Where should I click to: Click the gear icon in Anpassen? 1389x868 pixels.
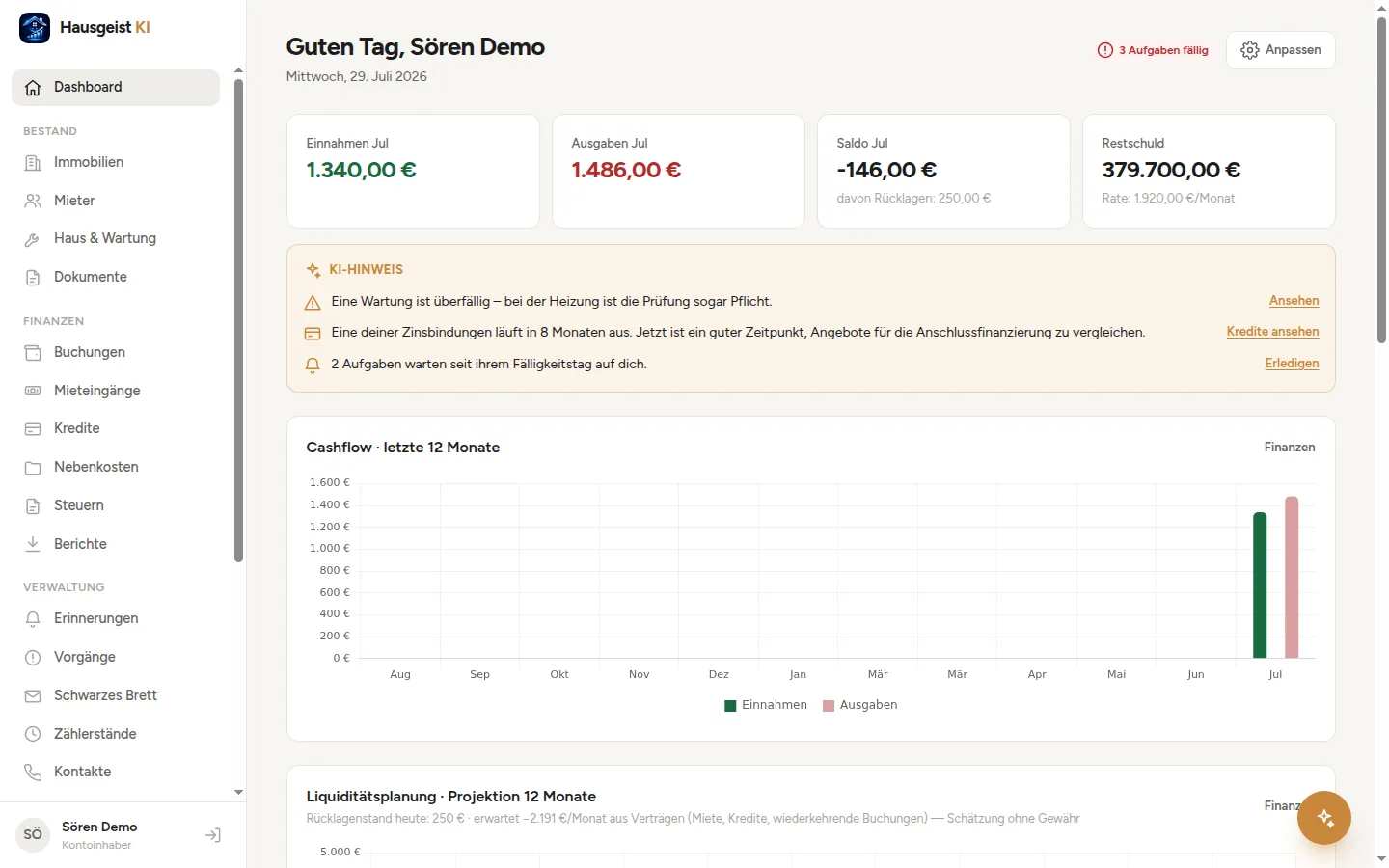click(1250, 50)
